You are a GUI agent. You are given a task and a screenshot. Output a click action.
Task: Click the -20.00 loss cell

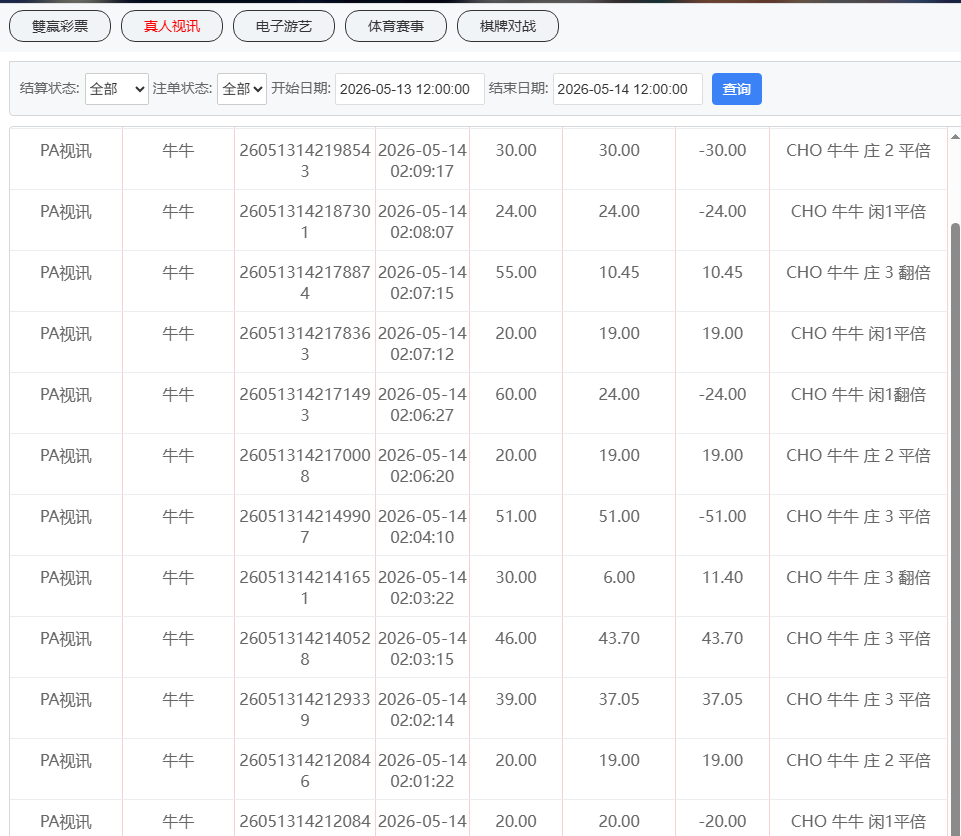coord(723,821)
